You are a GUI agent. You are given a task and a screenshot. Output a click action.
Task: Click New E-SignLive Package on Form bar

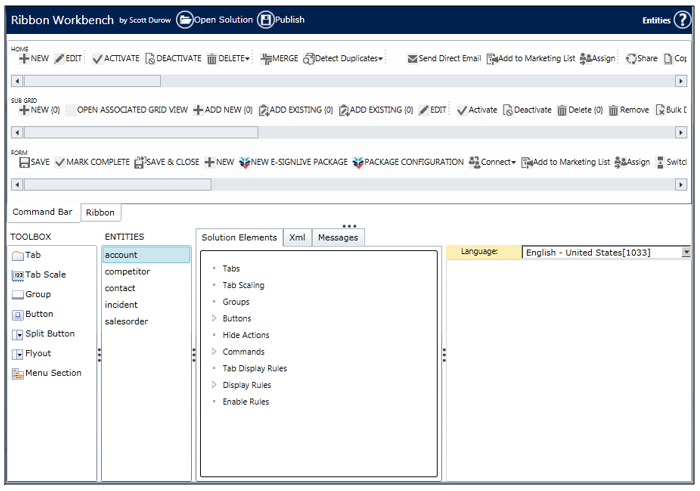[297, 162]
